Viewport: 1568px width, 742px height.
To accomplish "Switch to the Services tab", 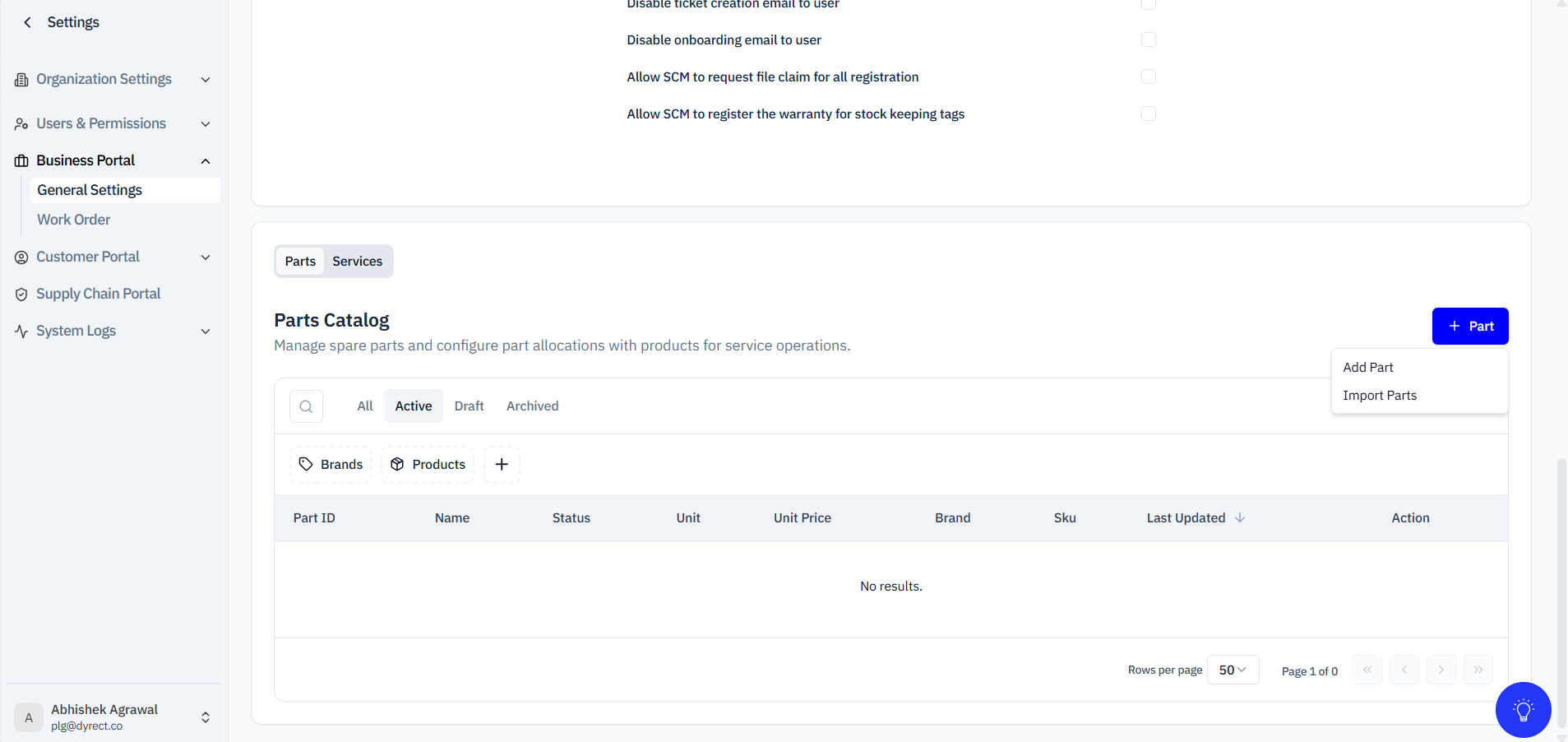I will [357, 262].
